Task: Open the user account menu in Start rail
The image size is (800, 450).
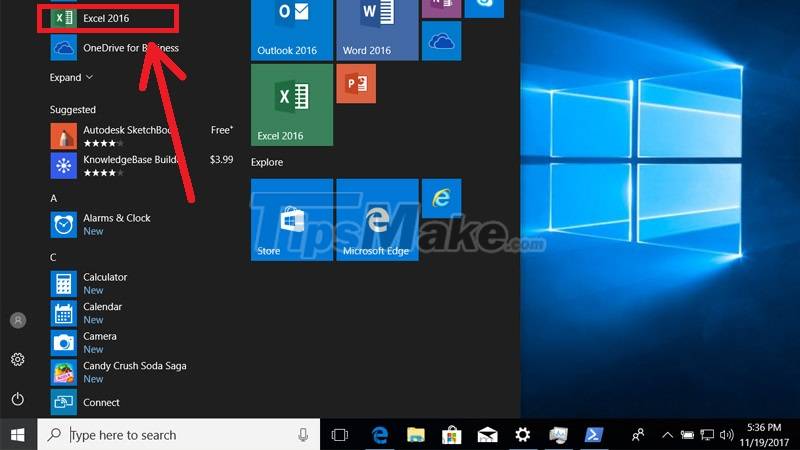Action: tap(18, 320)
